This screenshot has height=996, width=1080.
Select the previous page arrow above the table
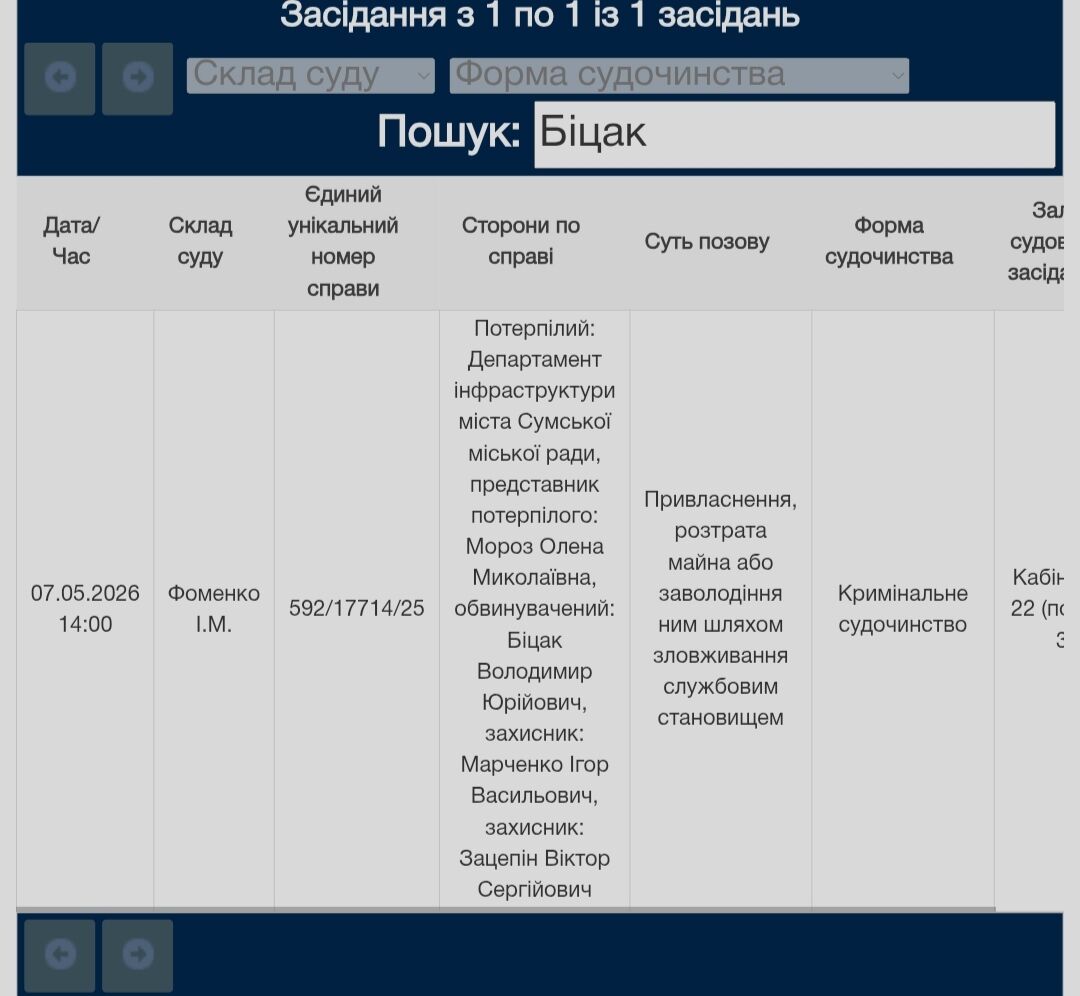[x=59, y=78]
